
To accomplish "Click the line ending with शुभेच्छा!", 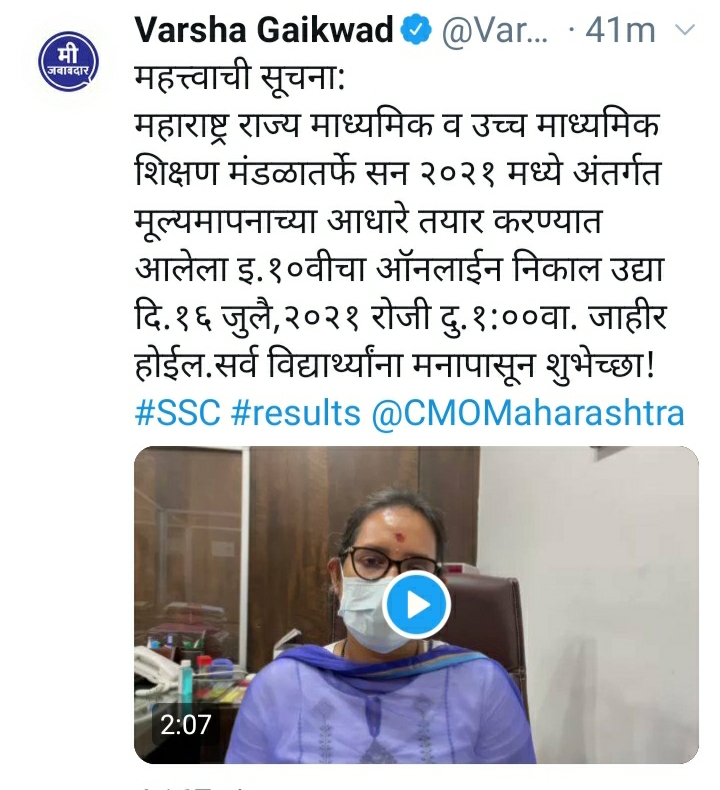I will coord(395,364).
